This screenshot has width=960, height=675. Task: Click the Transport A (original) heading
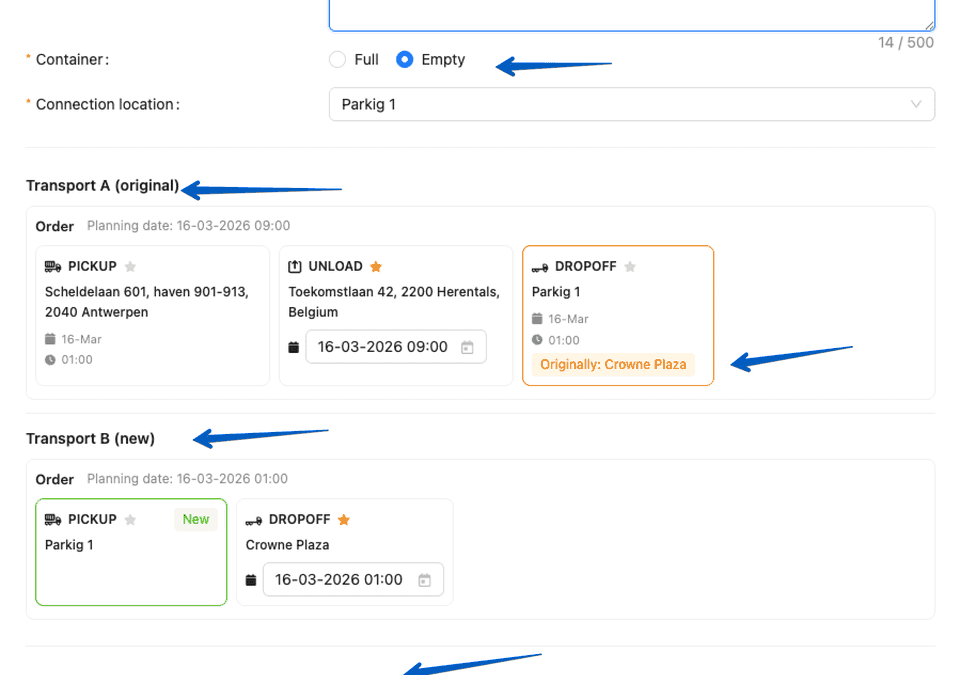(x=102, y=186)
